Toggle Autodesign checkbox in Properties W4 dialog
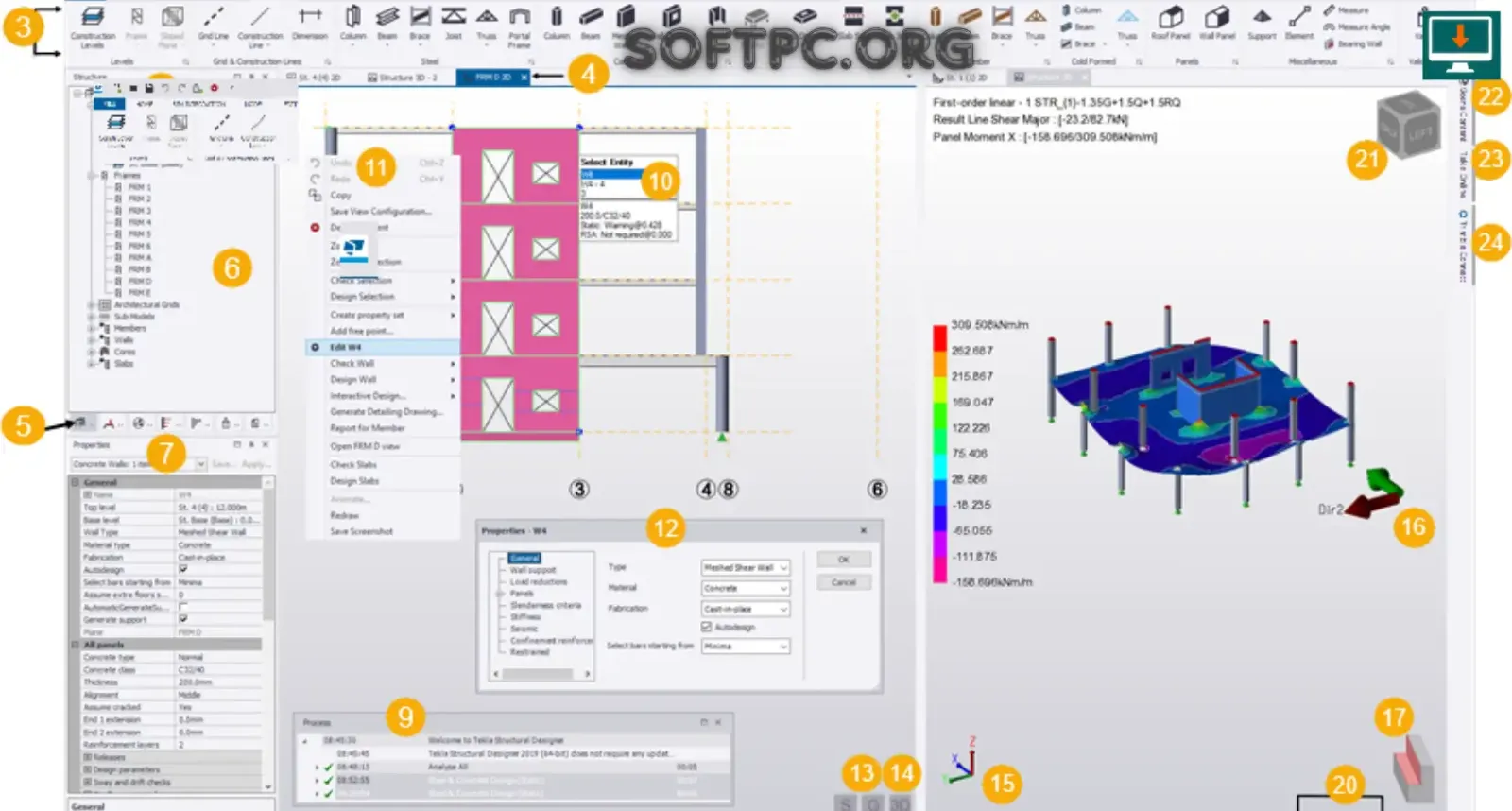1512x811 pixels. coord(706,627)
